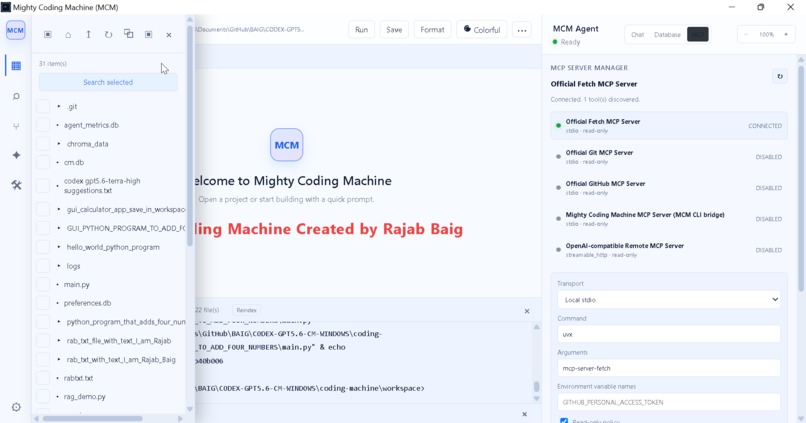This screenshot has height=423, width=806.
Task: Open the source control branch view
Action: click(16, 126)
